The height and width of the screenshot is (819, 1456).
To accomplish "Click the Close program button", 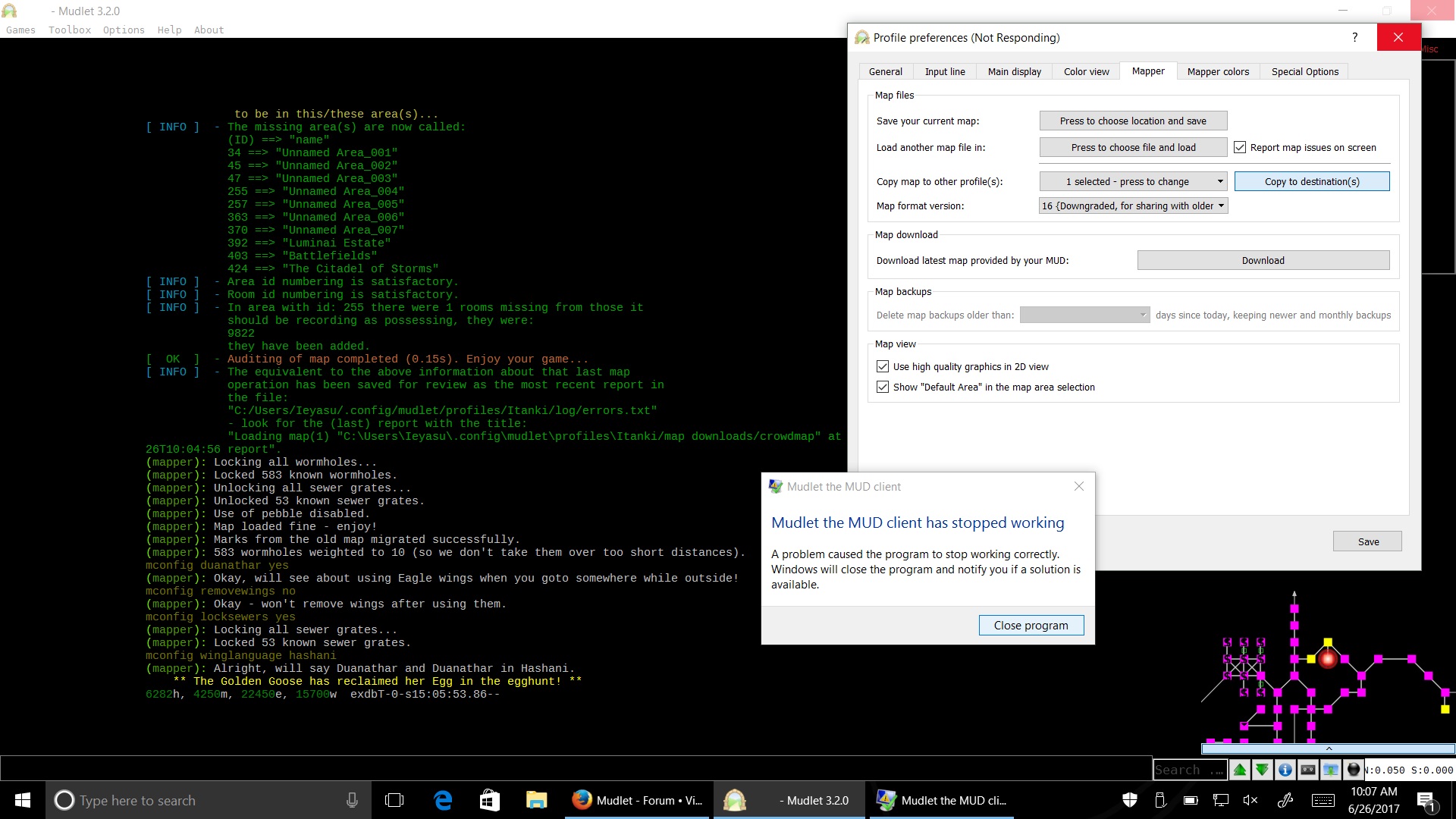I will 1031,625.
